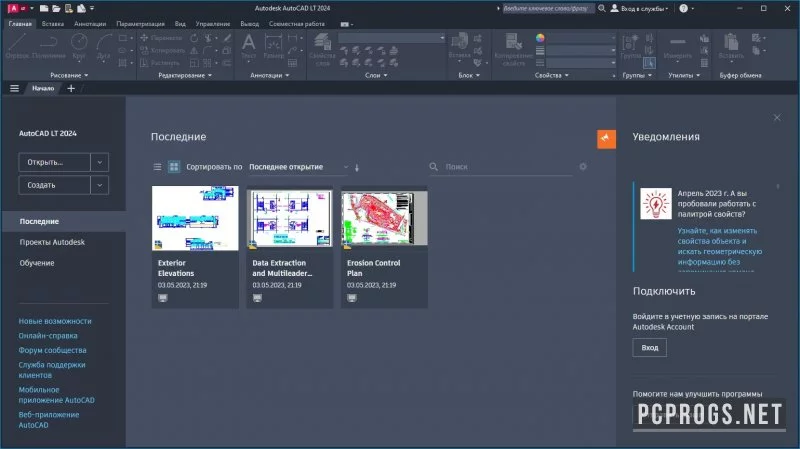The height and width of the screenshot is (449, 800).
Task: Switch recent files to list view
Action: [x=157, y=167]
